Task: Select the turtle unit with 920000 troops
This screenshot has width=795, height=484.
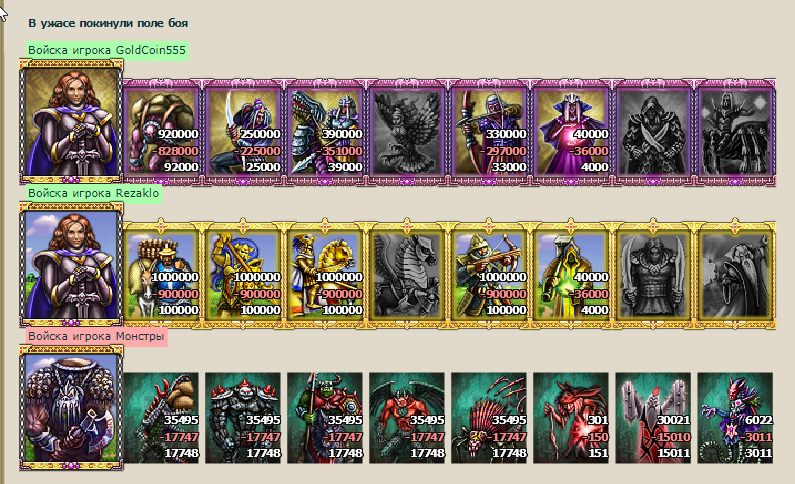Action: tap(161, 132)
